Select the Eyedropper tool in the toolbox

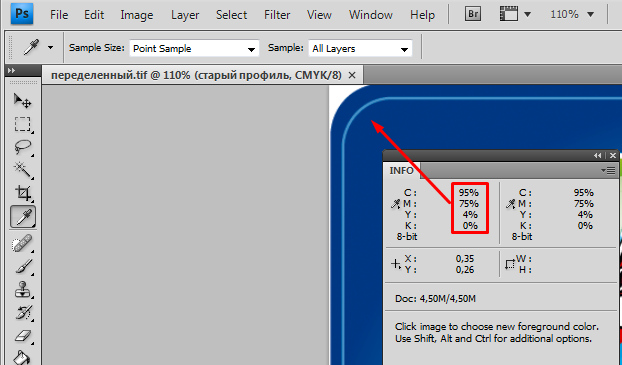tap(23, 217)
